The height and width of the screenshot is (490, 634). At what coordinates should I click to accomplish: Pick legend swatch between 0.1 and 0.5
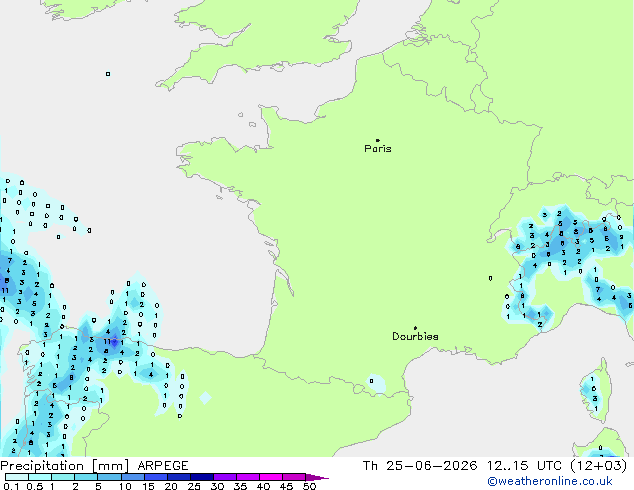tap(17, 477)
